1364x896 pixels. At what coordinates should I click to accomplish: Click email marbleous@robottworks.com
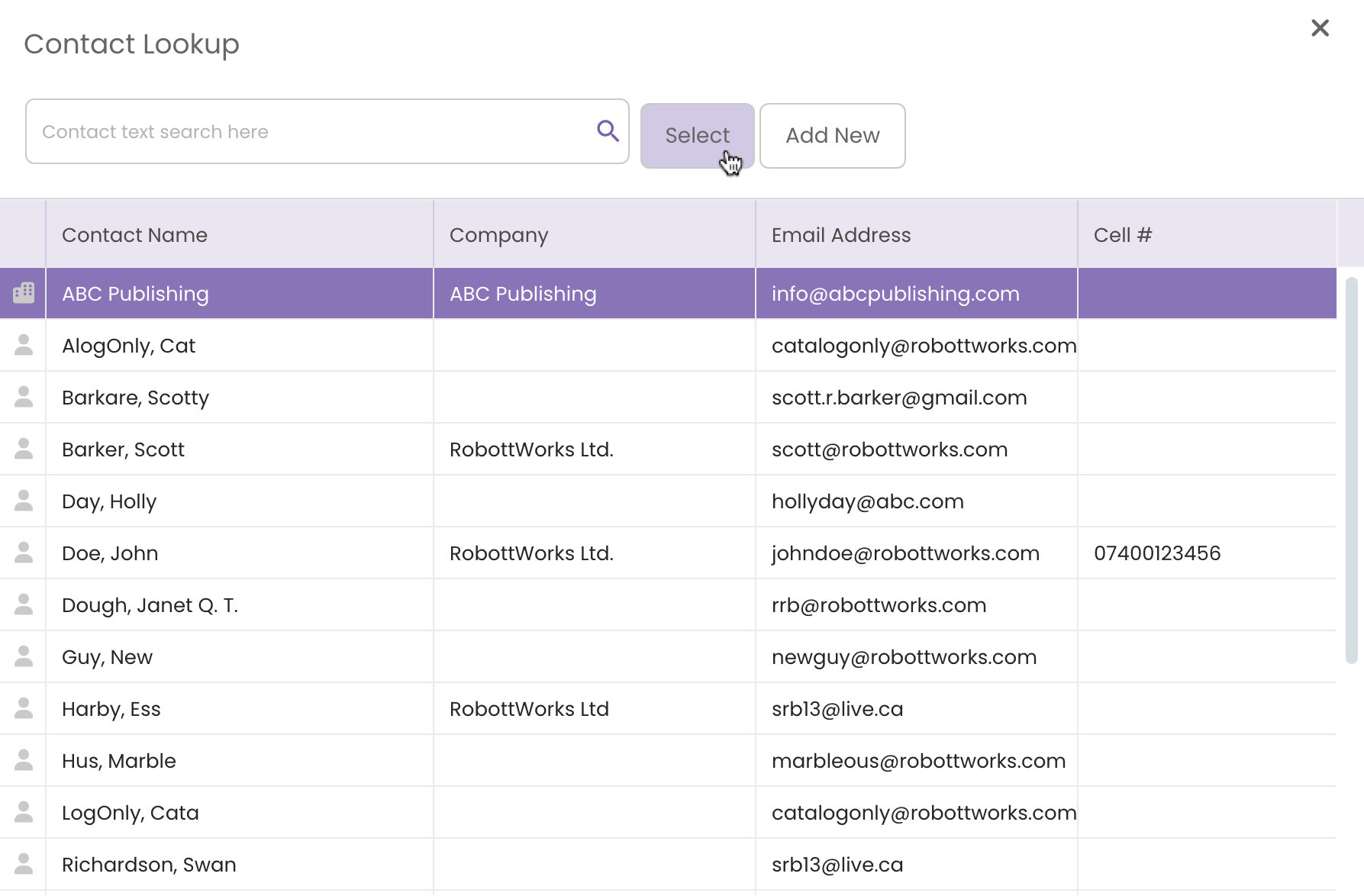(x=918, y=761)
